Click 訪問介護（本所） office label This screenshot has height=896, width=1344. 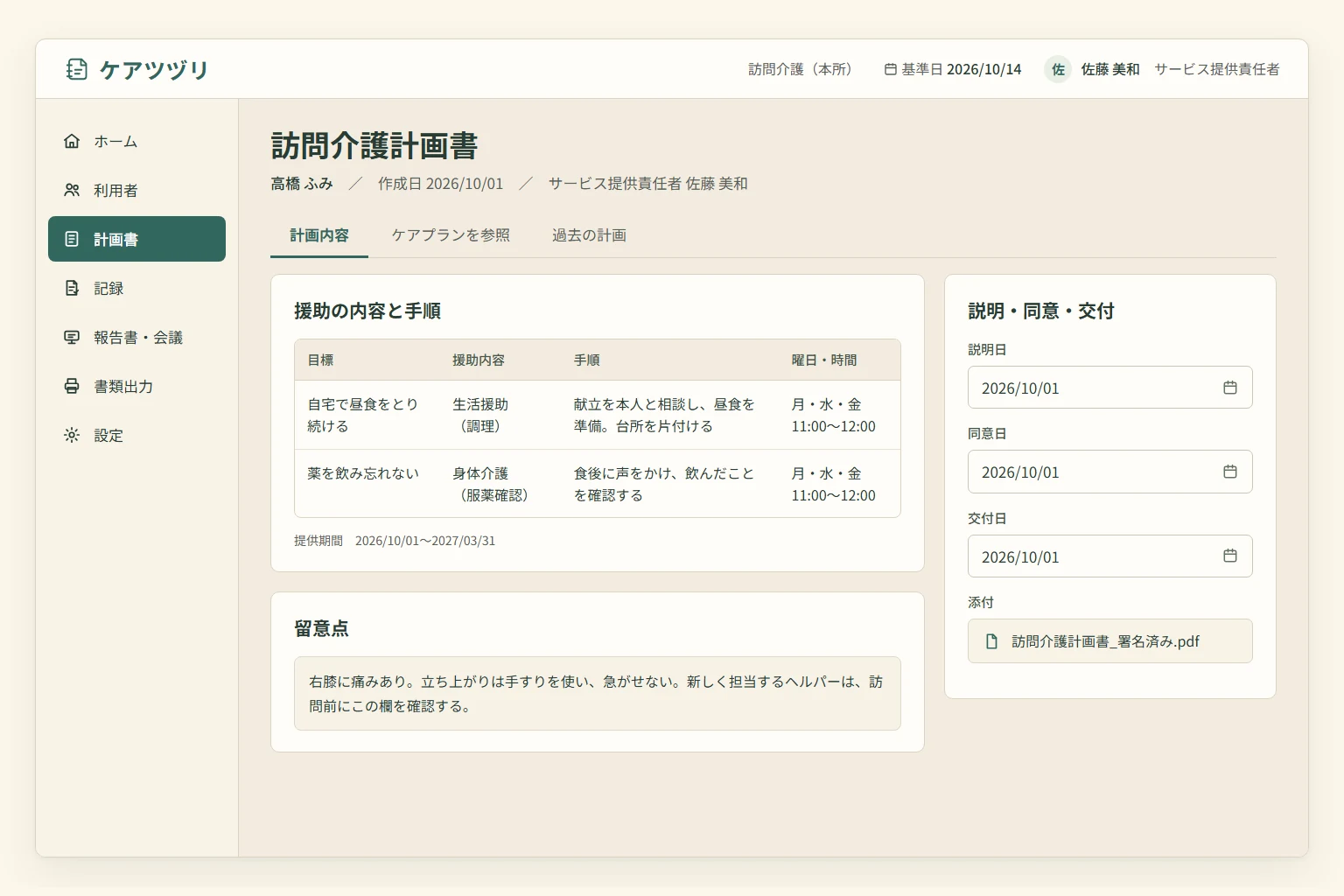coord(803,69)
